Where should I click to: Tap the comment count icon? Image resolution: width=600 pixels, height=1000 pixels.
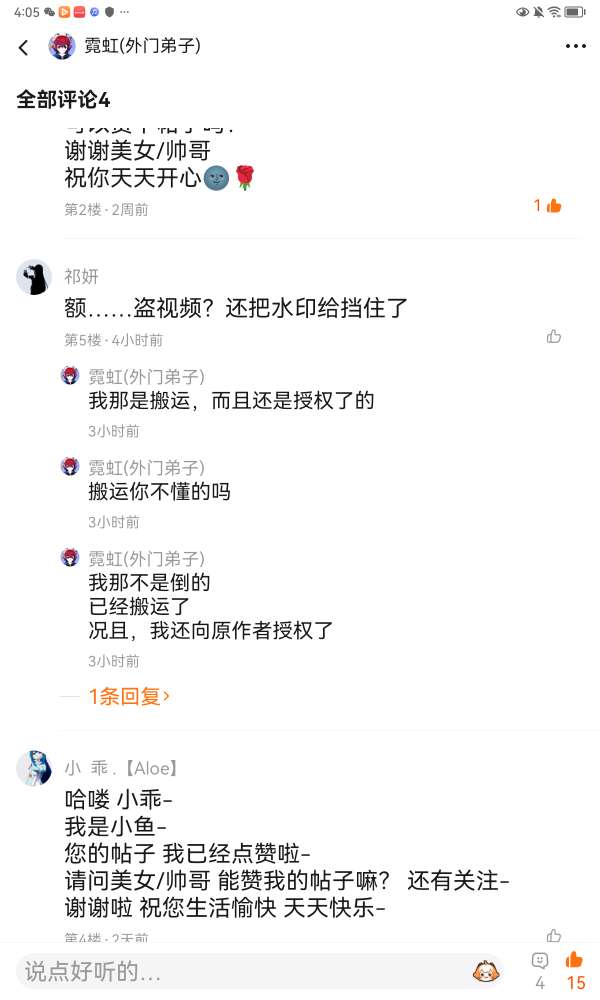[x=540, y=961]
